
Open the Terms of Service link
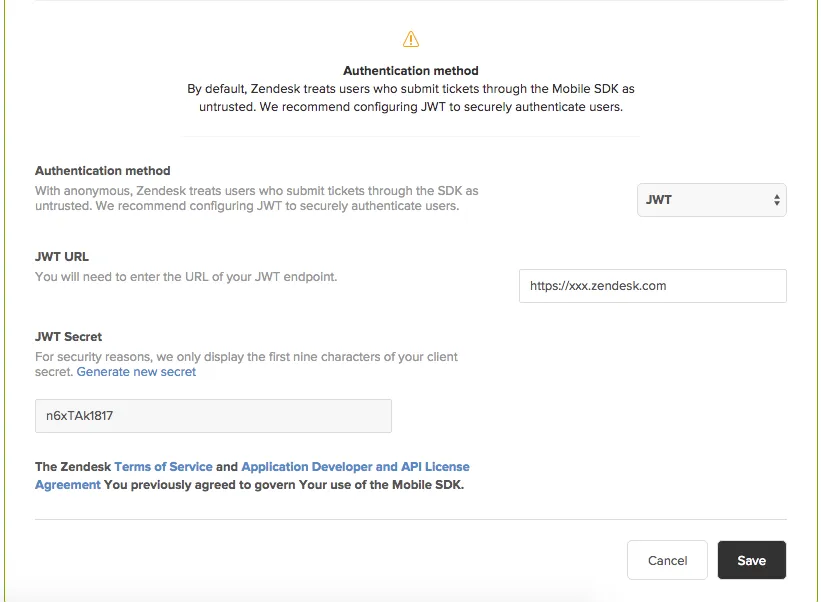(163, 467)
